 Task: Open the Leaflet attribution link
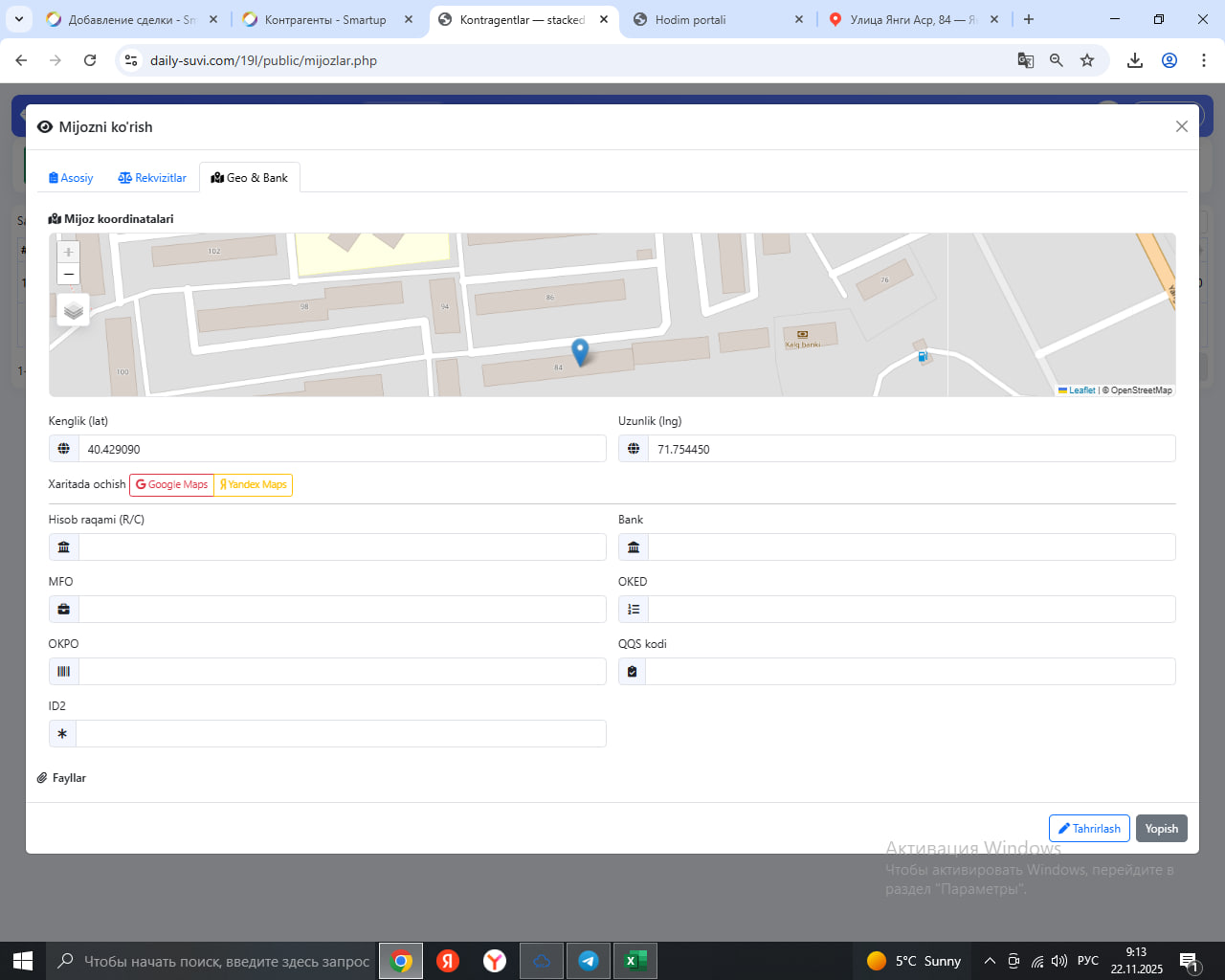(x=1081, y=390)
